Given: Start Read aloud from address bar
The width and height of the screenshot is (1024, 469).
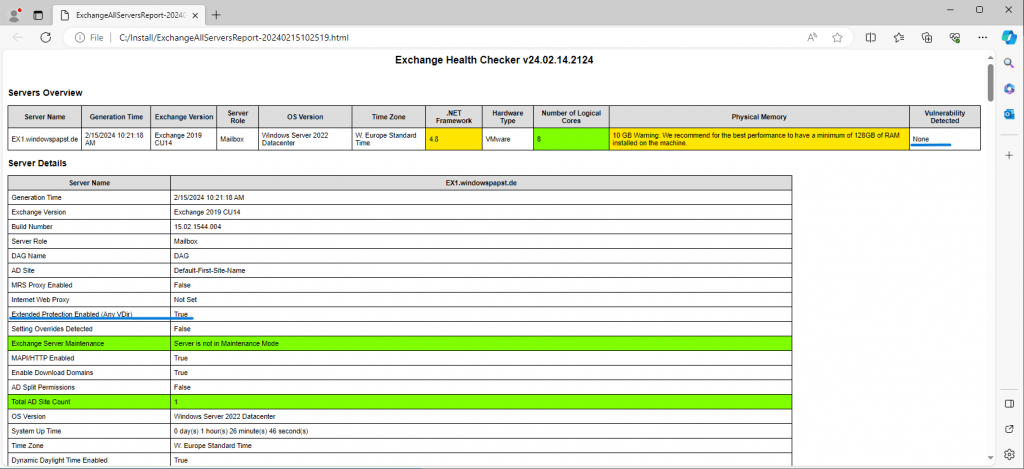Looking at the screenshot, I should [812, 38].
